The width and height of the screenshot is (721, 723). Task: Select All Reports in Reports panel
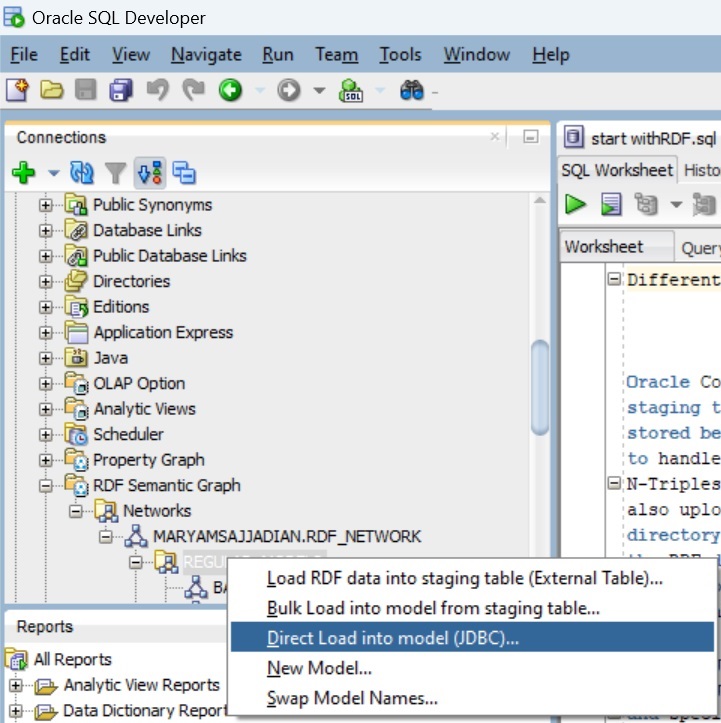pos(72,660)
